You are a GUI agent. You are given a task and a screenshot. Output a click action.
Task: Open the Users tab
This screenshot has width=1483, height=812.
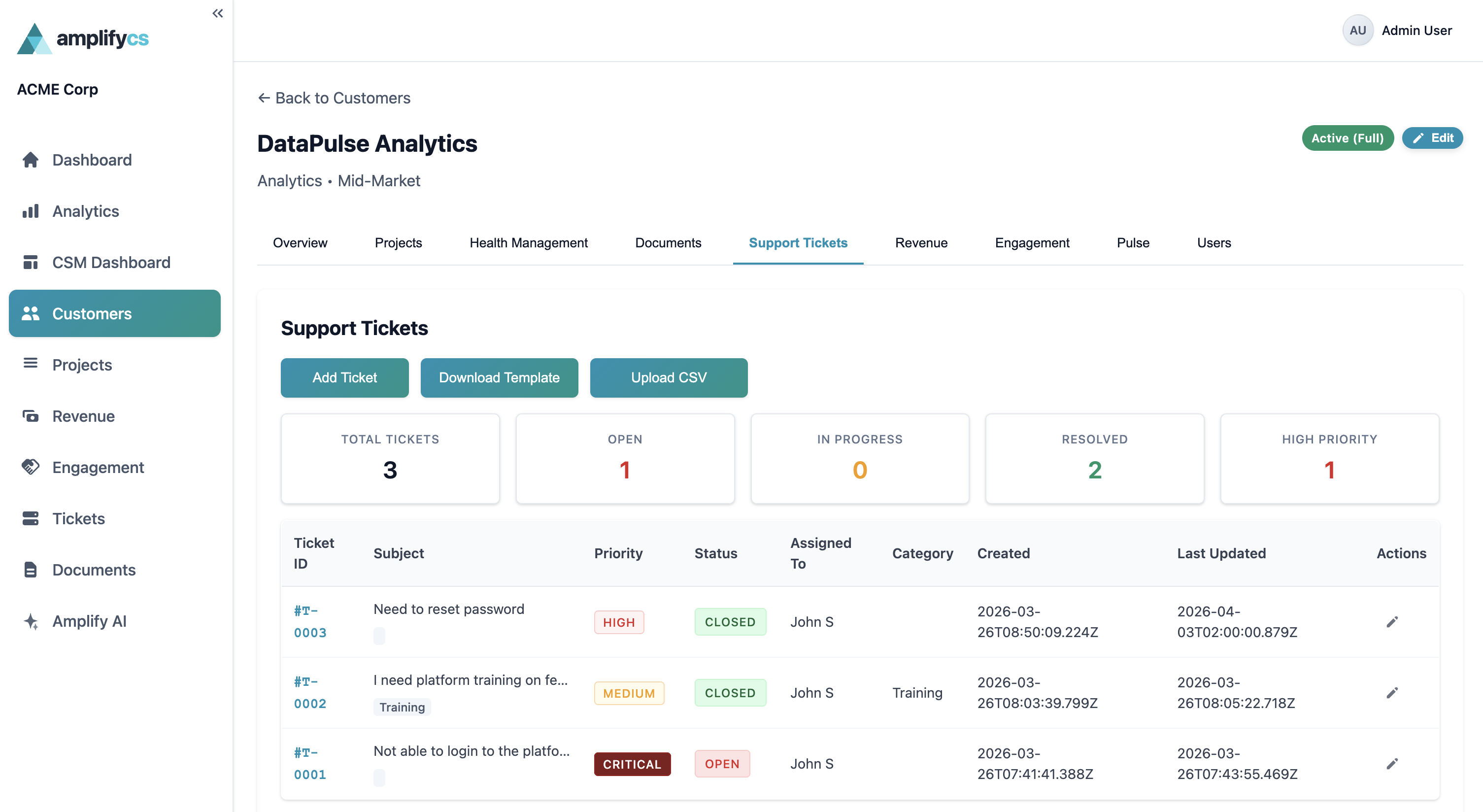[x=1213, y=242]
